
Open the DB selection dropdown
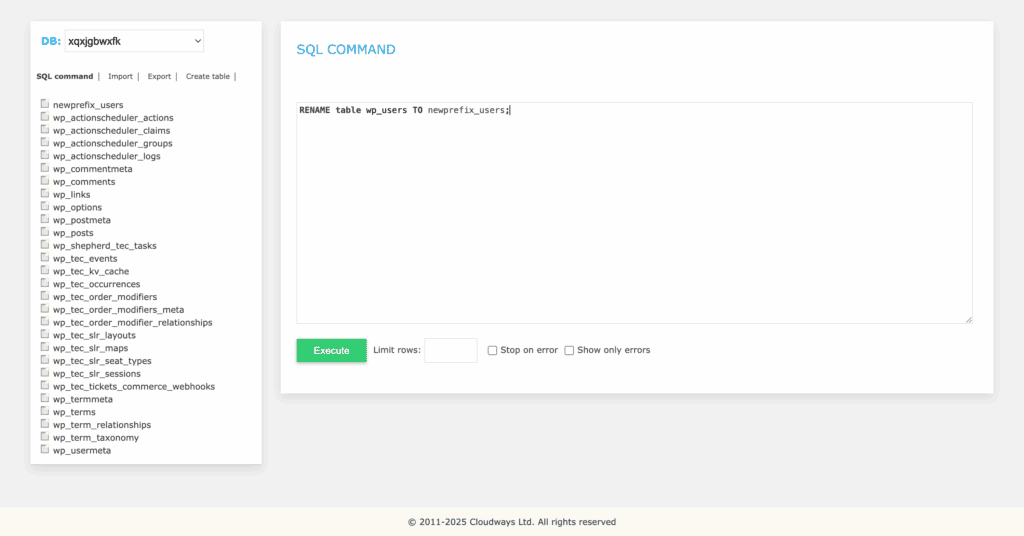pyautogui.click(x=134, y=41)
